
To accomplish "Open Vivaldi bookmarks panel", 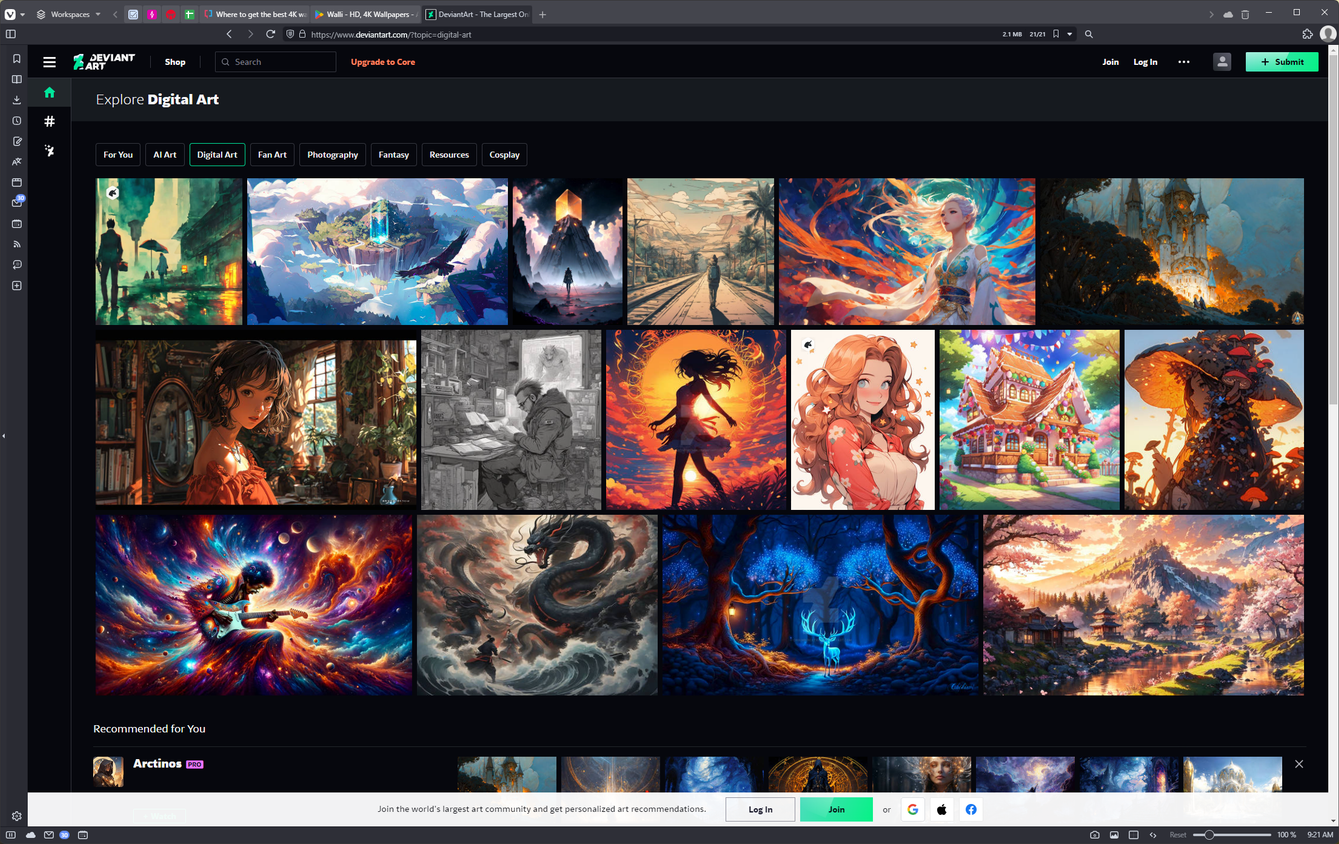I will point(16,59).
